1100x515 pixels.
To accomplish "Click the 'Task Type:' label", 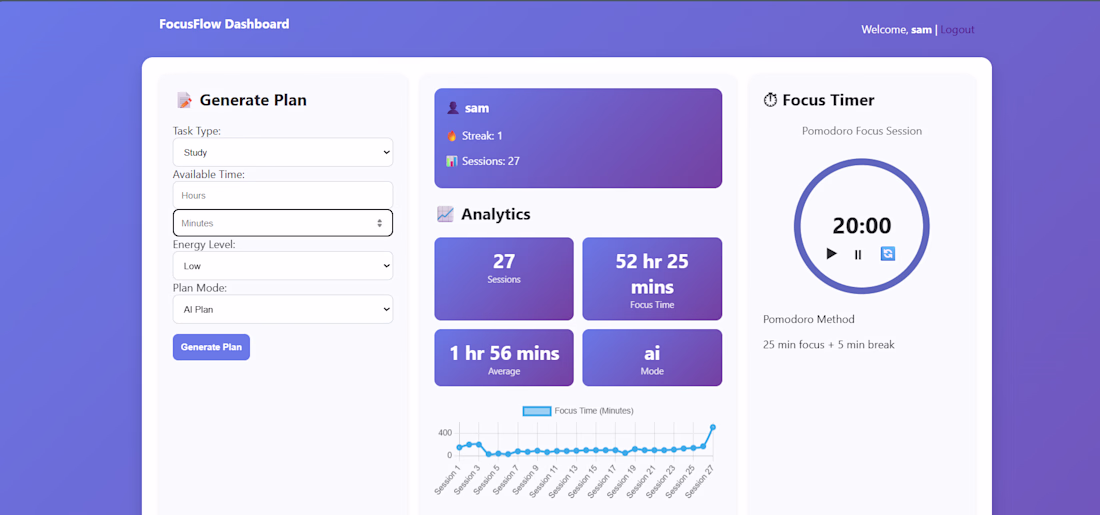I will pos(197,131).
